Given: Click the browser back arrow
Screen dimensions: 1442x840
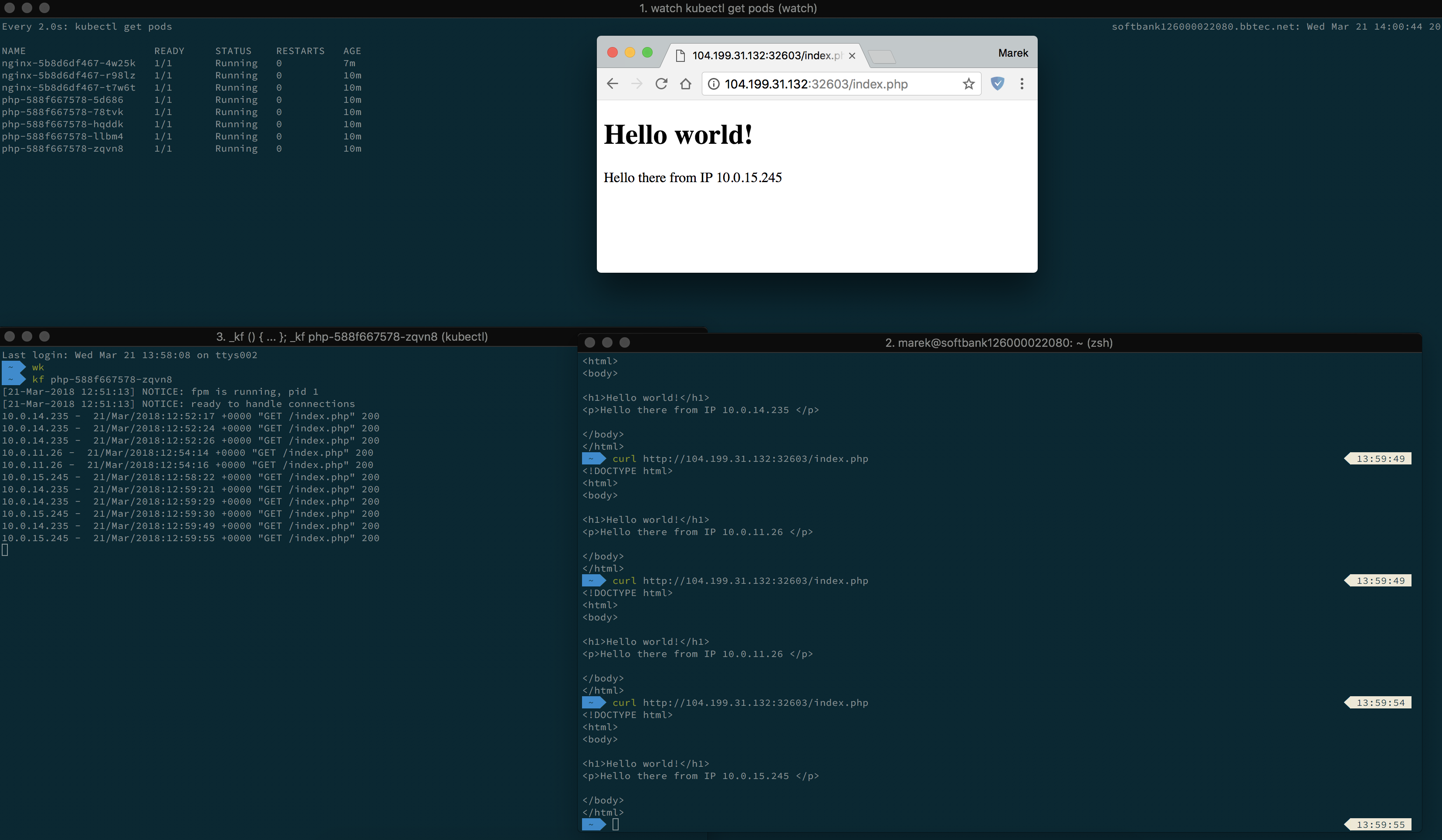Looking at the screenshot, I should tap(612, 84).
